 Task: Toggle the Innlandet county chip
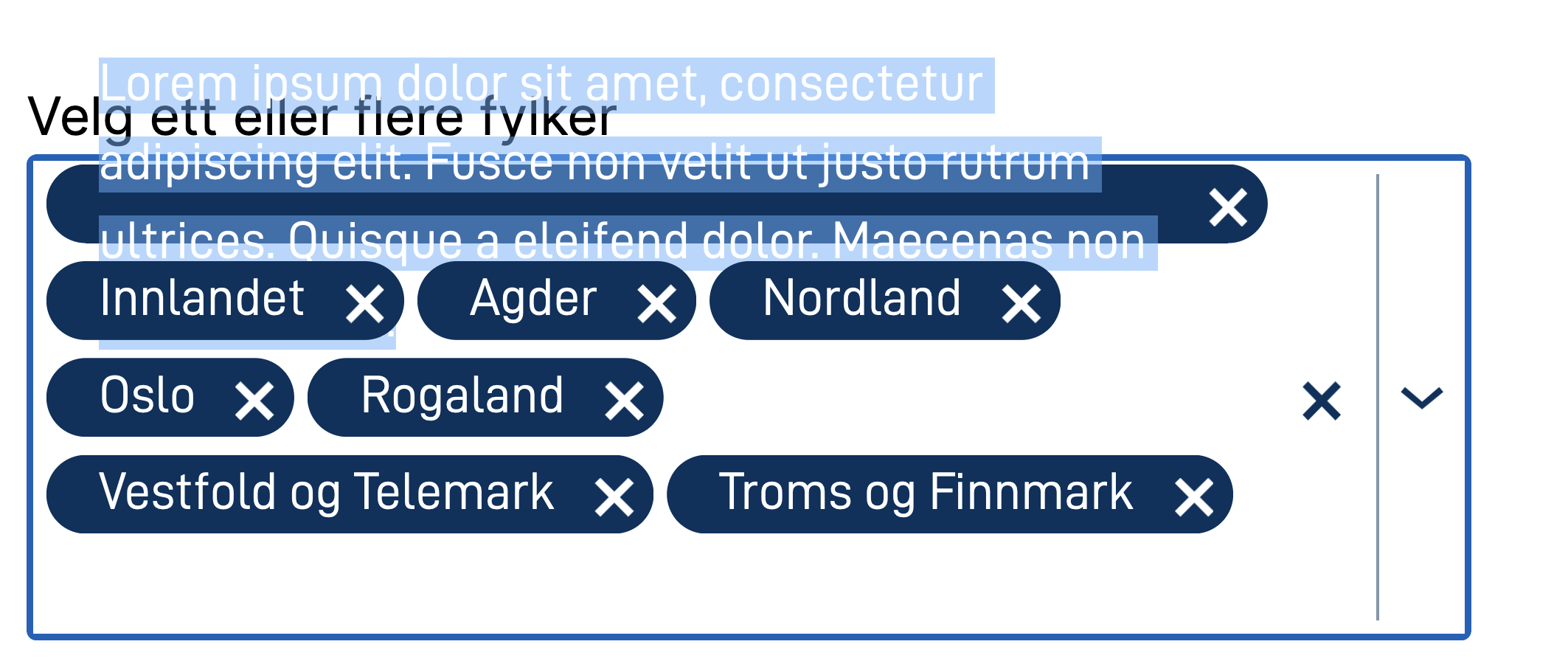pos(201,300)
